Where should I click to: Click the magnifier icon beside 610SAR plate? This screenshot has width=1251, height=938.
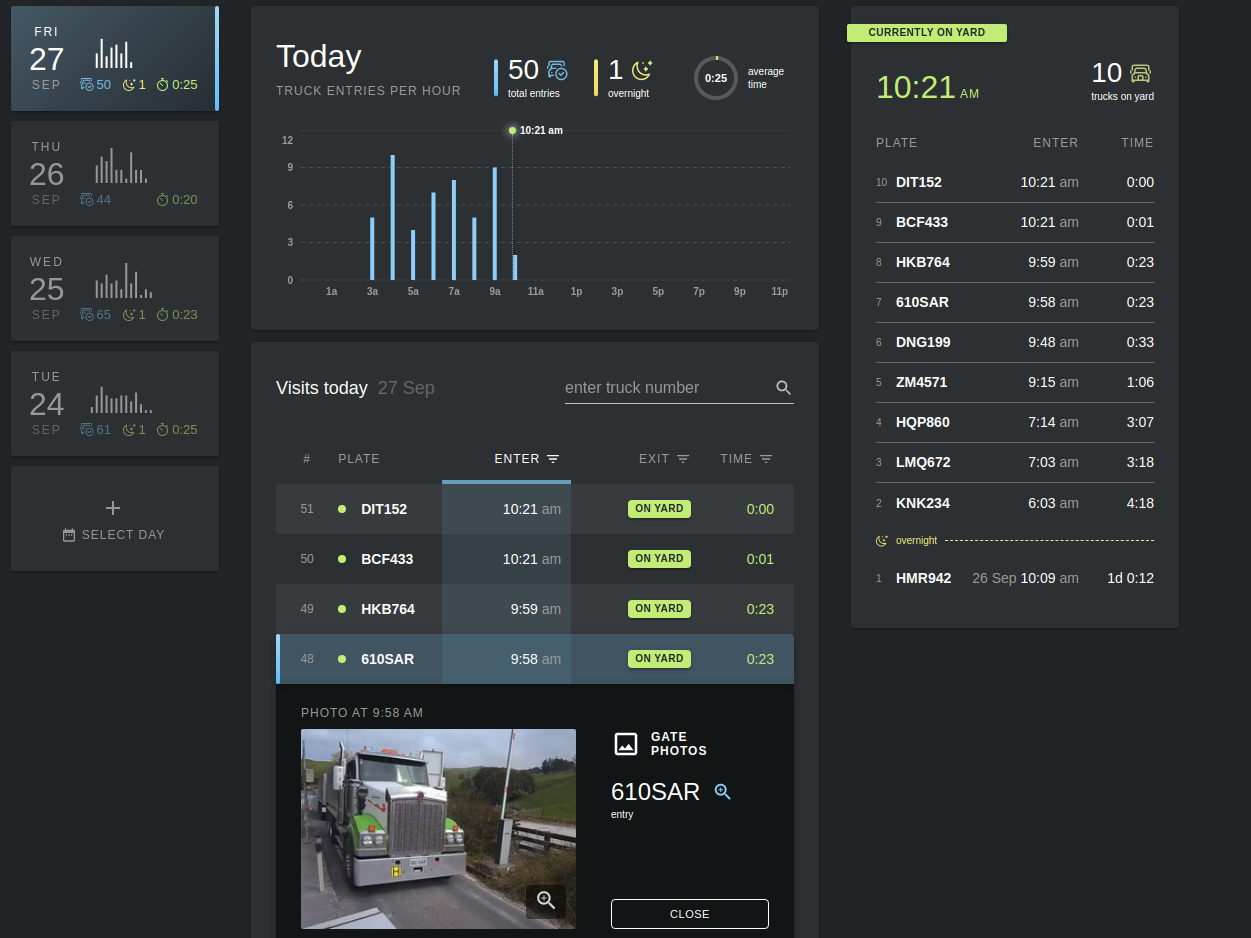click(722, 792)
